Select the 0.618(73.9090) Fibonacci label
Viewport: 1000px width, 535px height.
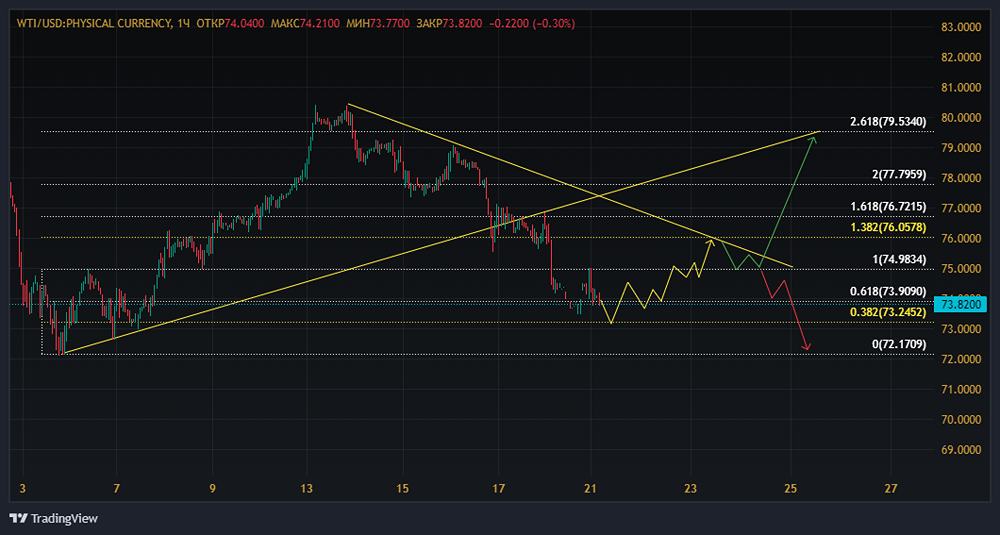[x=888, y=291]
